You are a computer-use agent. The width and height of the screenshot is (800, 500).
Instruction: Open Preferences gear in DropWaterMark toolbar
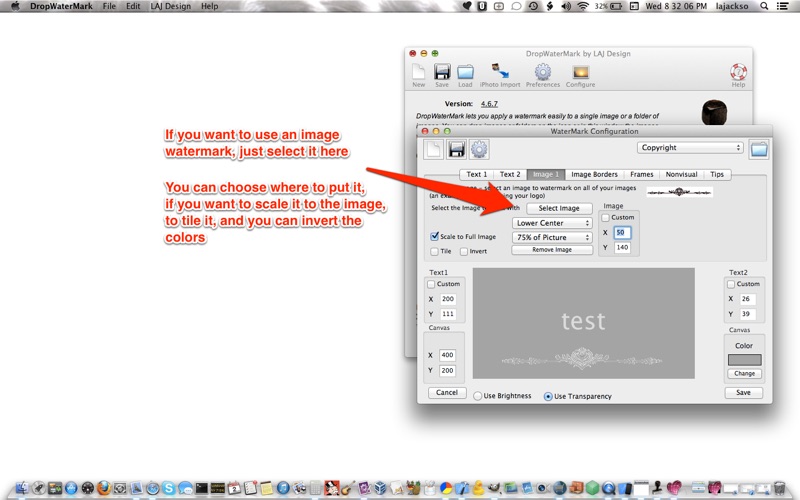click(x=542, y=76)
